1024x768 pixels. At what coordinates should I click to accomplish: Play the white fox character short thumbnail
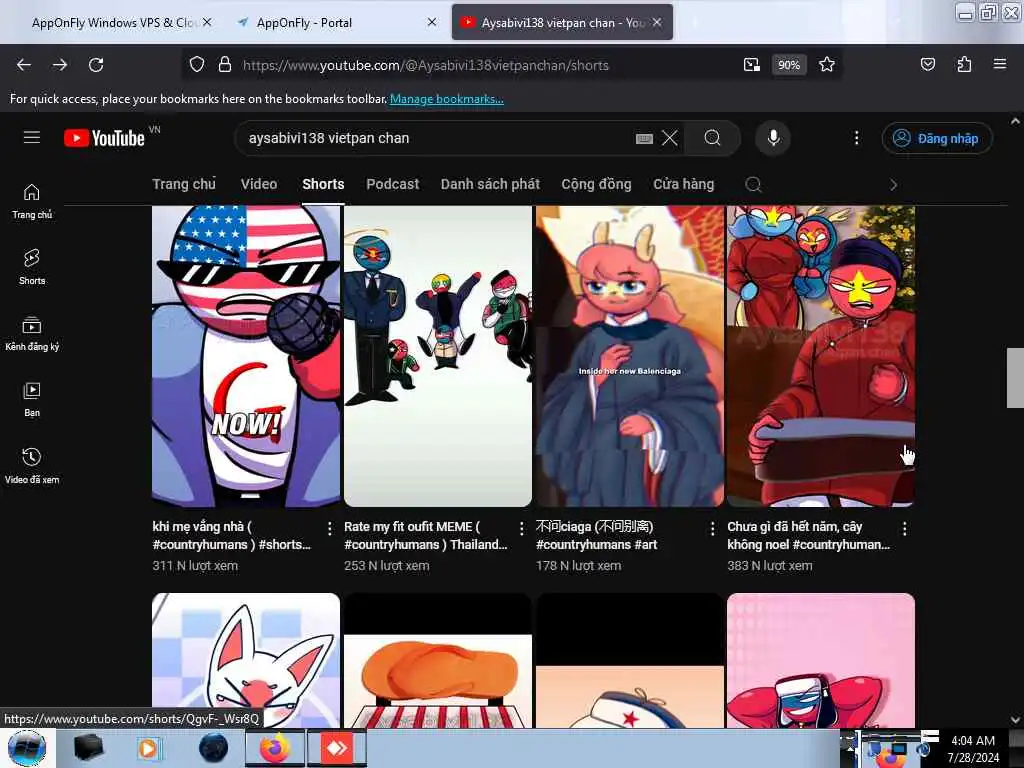pos(246,660)
